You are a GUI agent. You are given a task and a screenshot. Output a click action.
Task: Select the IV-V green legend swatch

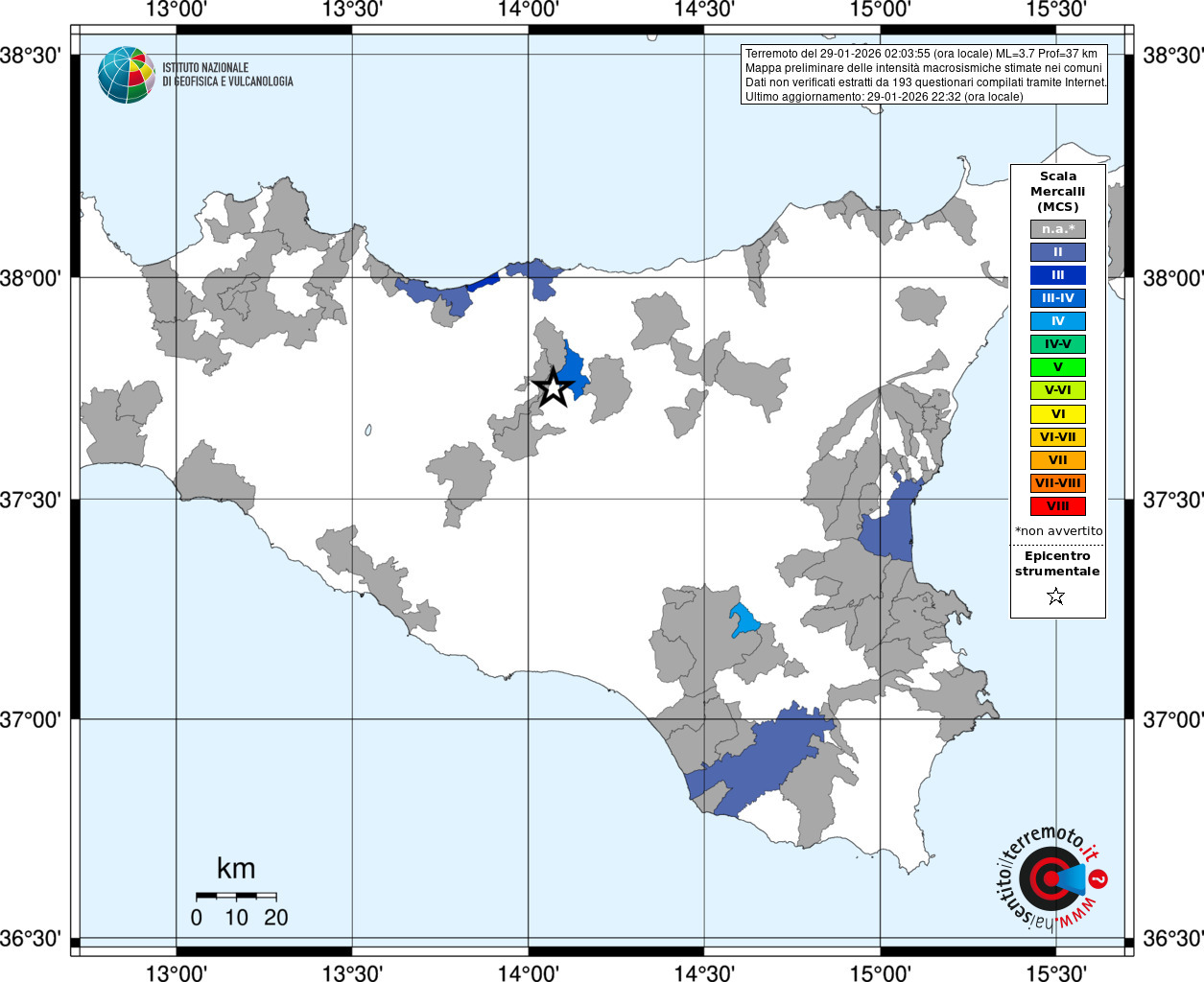tap(1058, 344)
